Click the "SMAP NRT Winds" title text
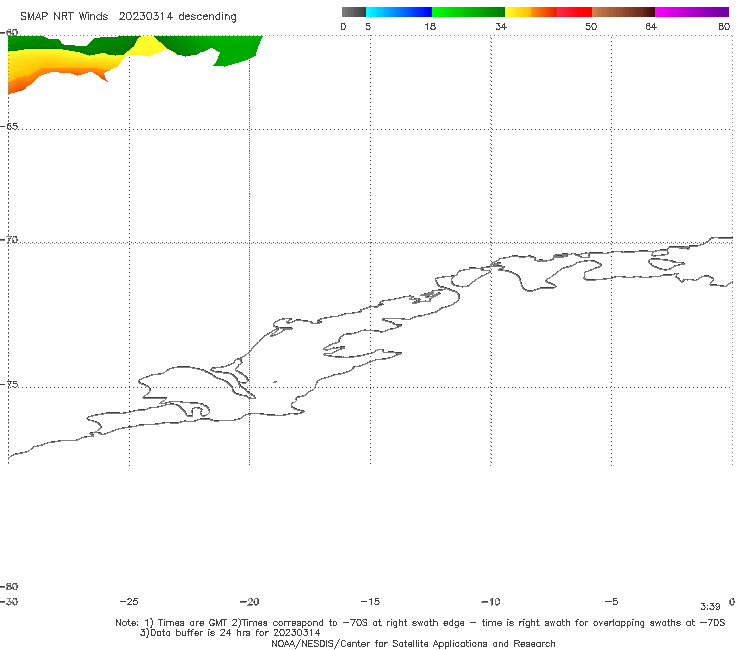This screenshot has height=650, width=740. click(x=64, y=17)
